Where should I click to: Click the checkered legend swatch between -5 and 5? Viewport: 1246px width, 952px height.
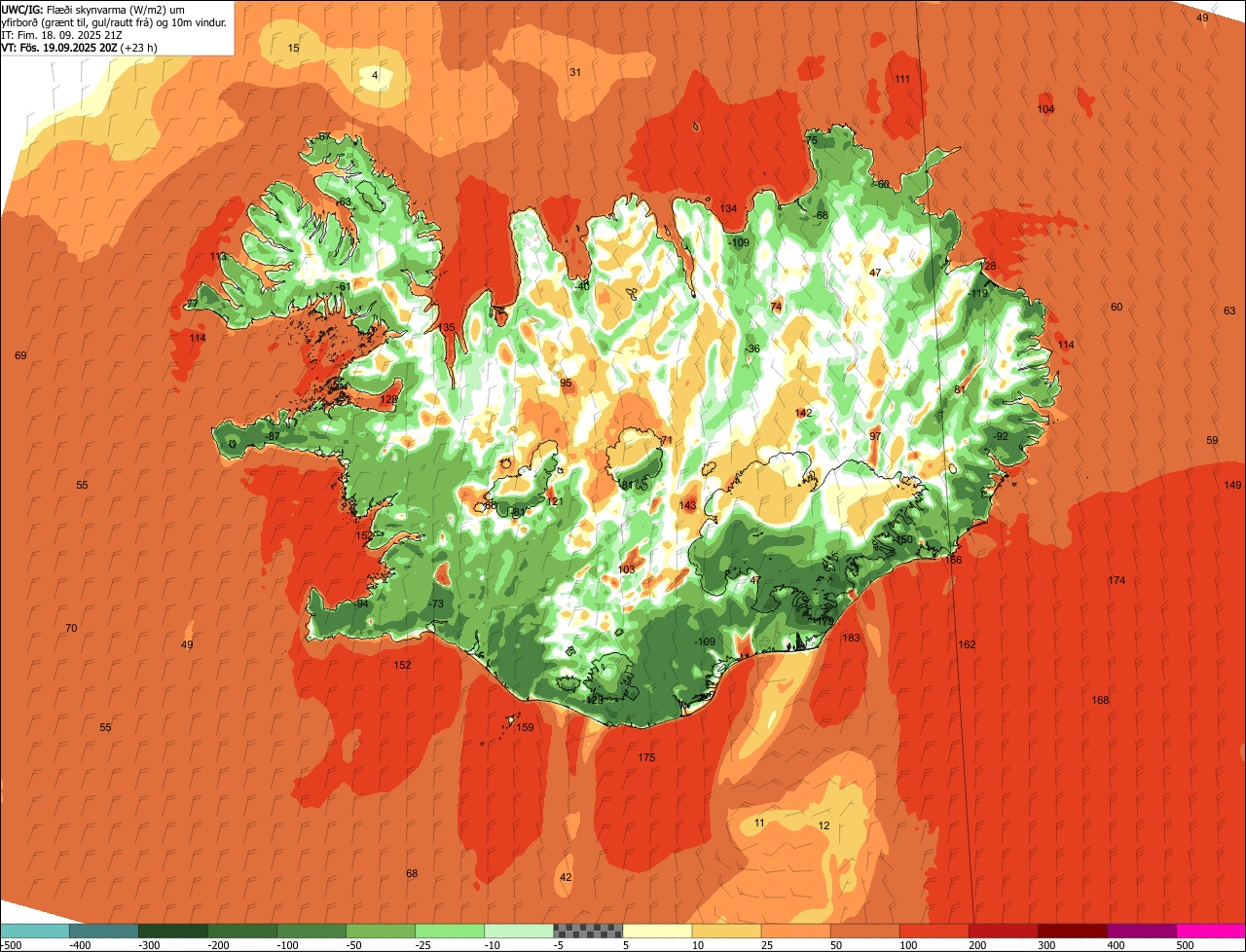pos(588,931)
